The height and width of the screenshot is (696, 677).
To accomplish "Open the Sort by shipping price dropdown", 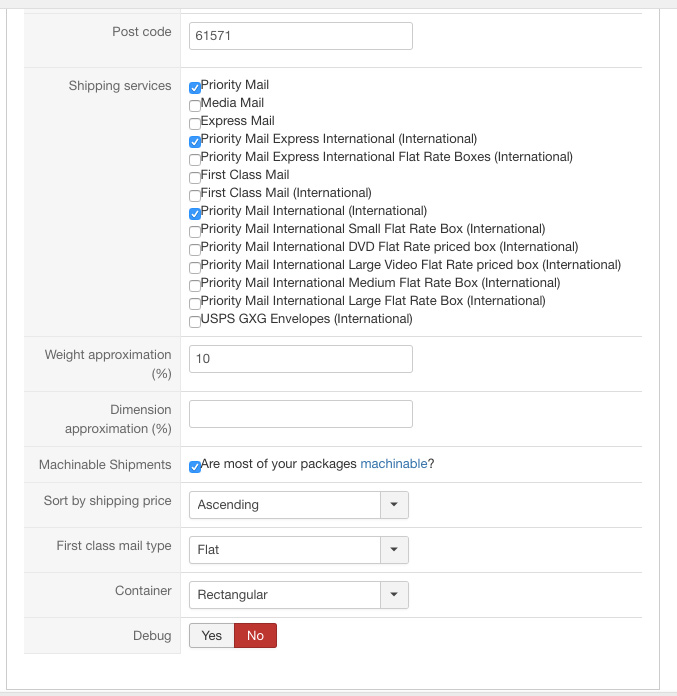I will (x=394, y=505).
